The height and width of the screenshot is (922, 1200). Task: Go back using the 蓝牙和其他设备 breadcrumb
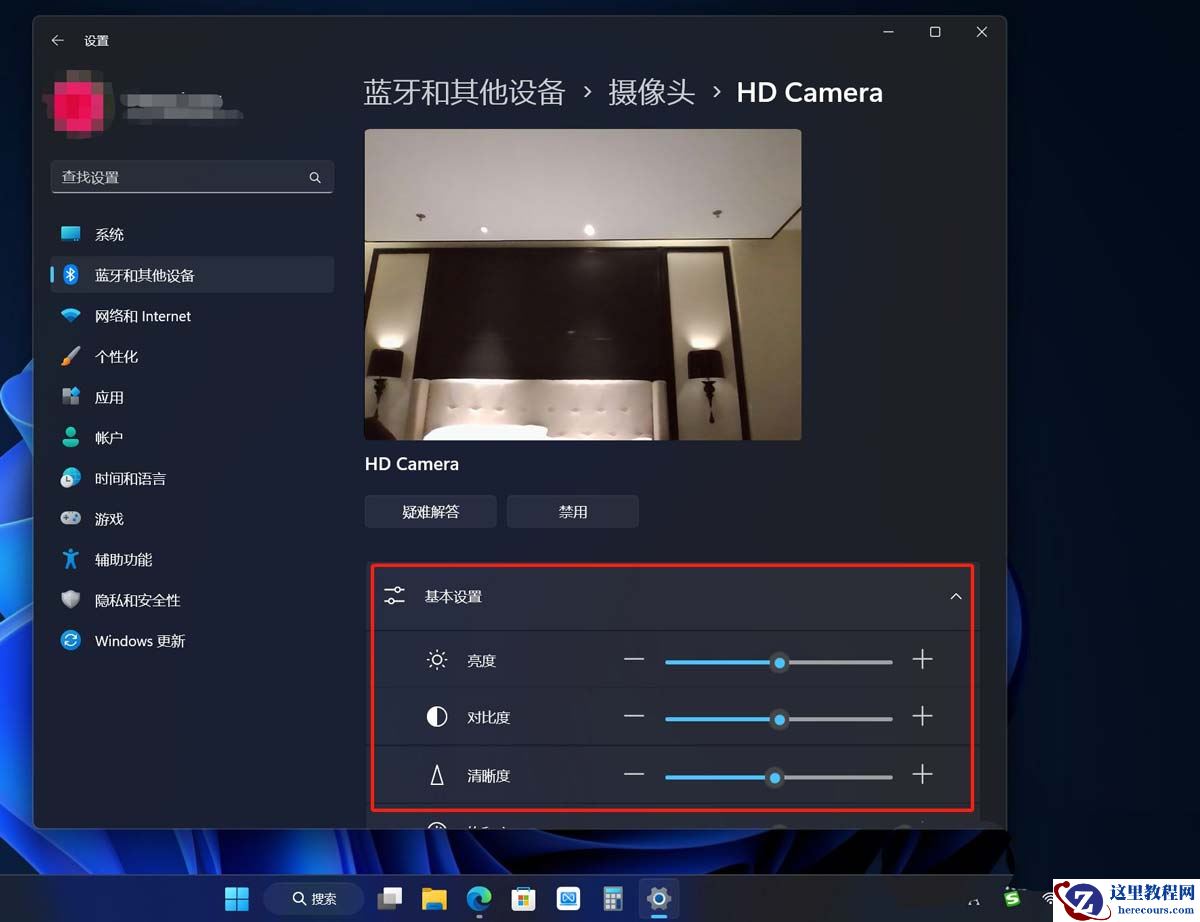(x=464, y=92)
